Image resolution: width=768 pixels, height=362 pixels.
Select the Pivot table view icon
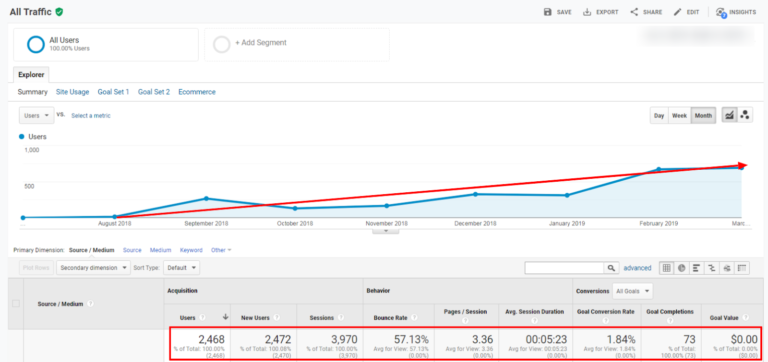click(742, 268)
